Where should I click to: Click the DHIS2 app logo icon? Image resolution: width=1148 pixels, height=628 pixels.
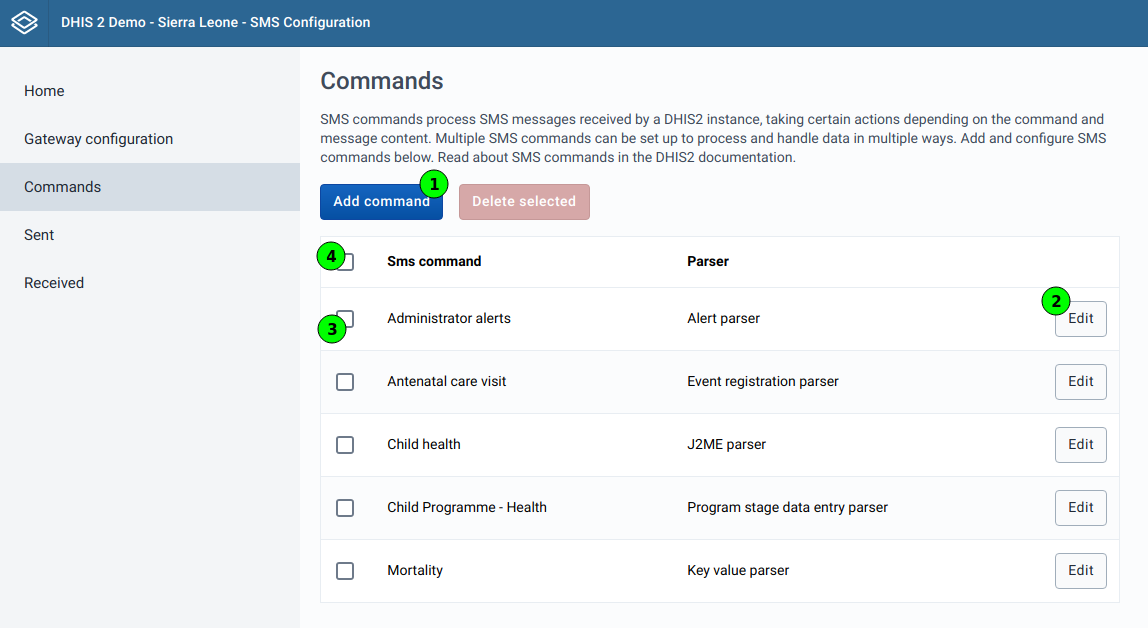[x=23, y=22]
